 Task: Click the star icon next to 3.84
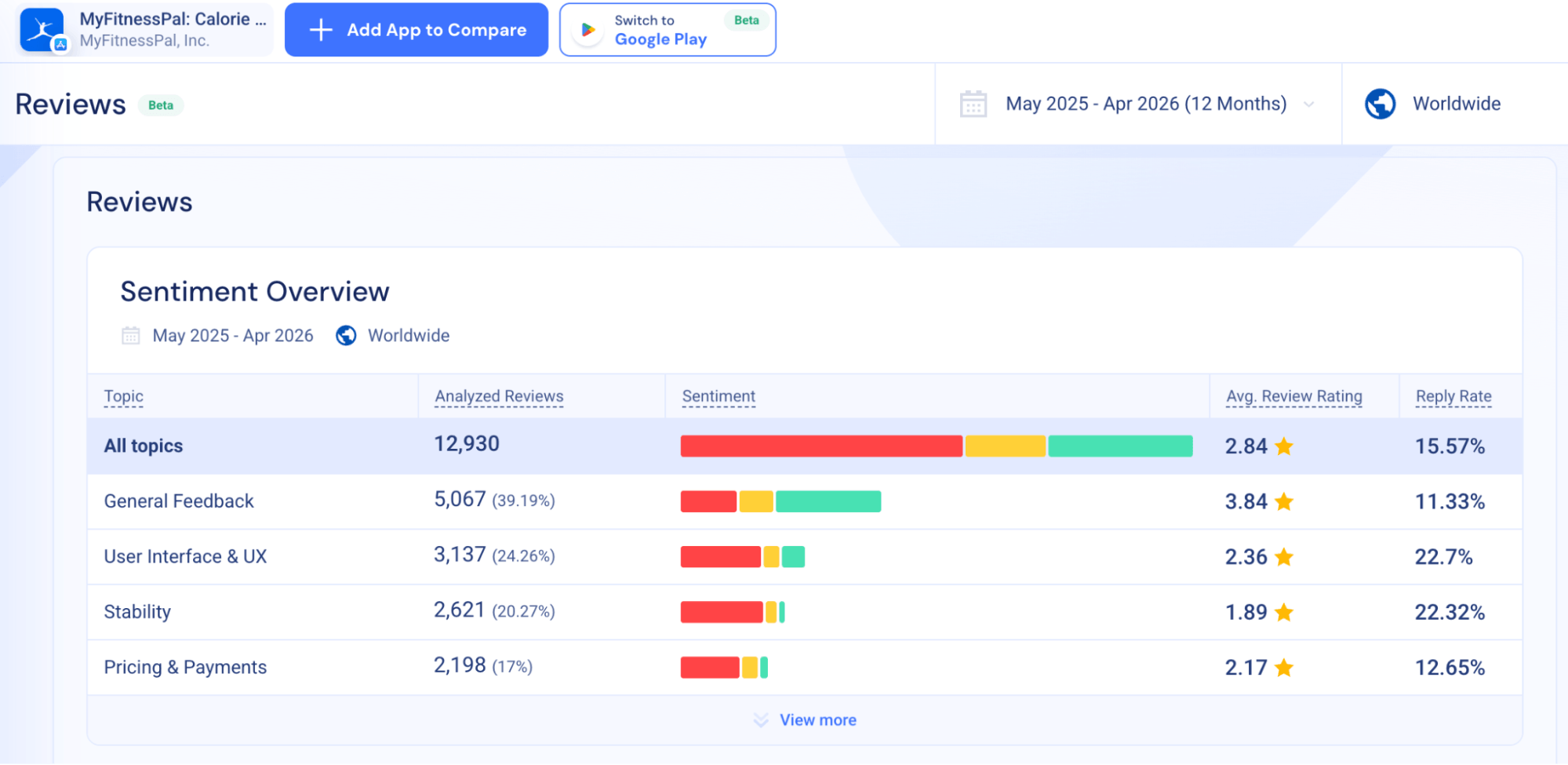coord(1284,501)
